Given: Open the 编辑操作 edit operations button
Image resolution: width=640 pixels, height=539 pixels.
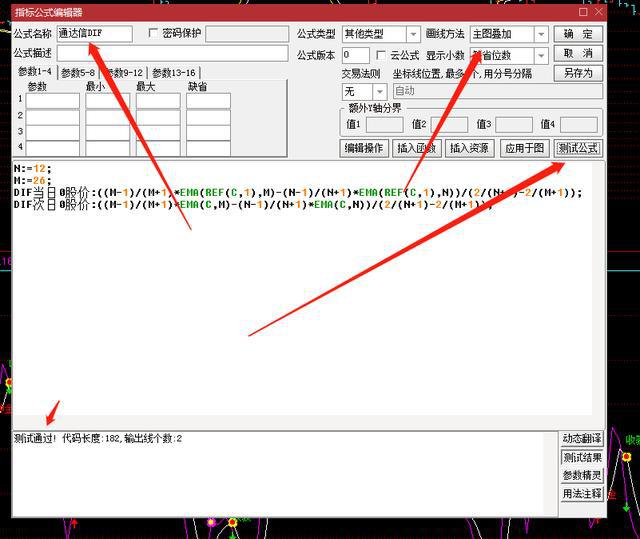Looking at the screenshot, I should [x=364, y=148].
